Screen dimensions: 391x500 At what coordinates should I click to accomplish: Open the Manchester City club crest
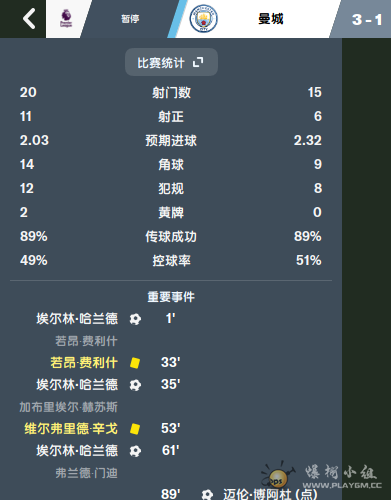click(203, 19)
